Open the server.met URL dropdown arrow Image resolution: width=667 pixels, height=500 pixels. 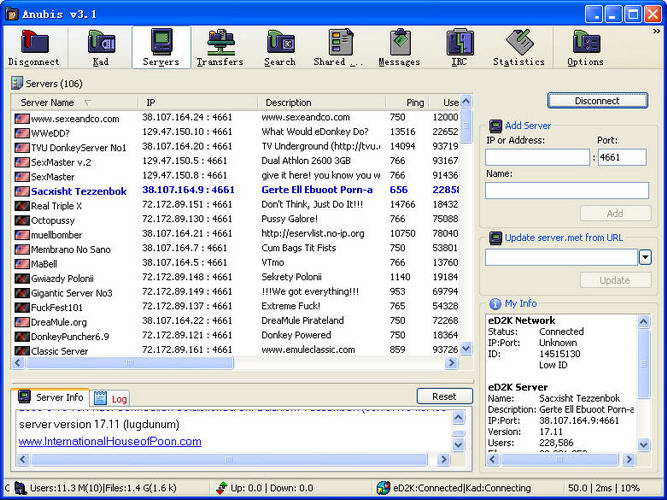645,257
